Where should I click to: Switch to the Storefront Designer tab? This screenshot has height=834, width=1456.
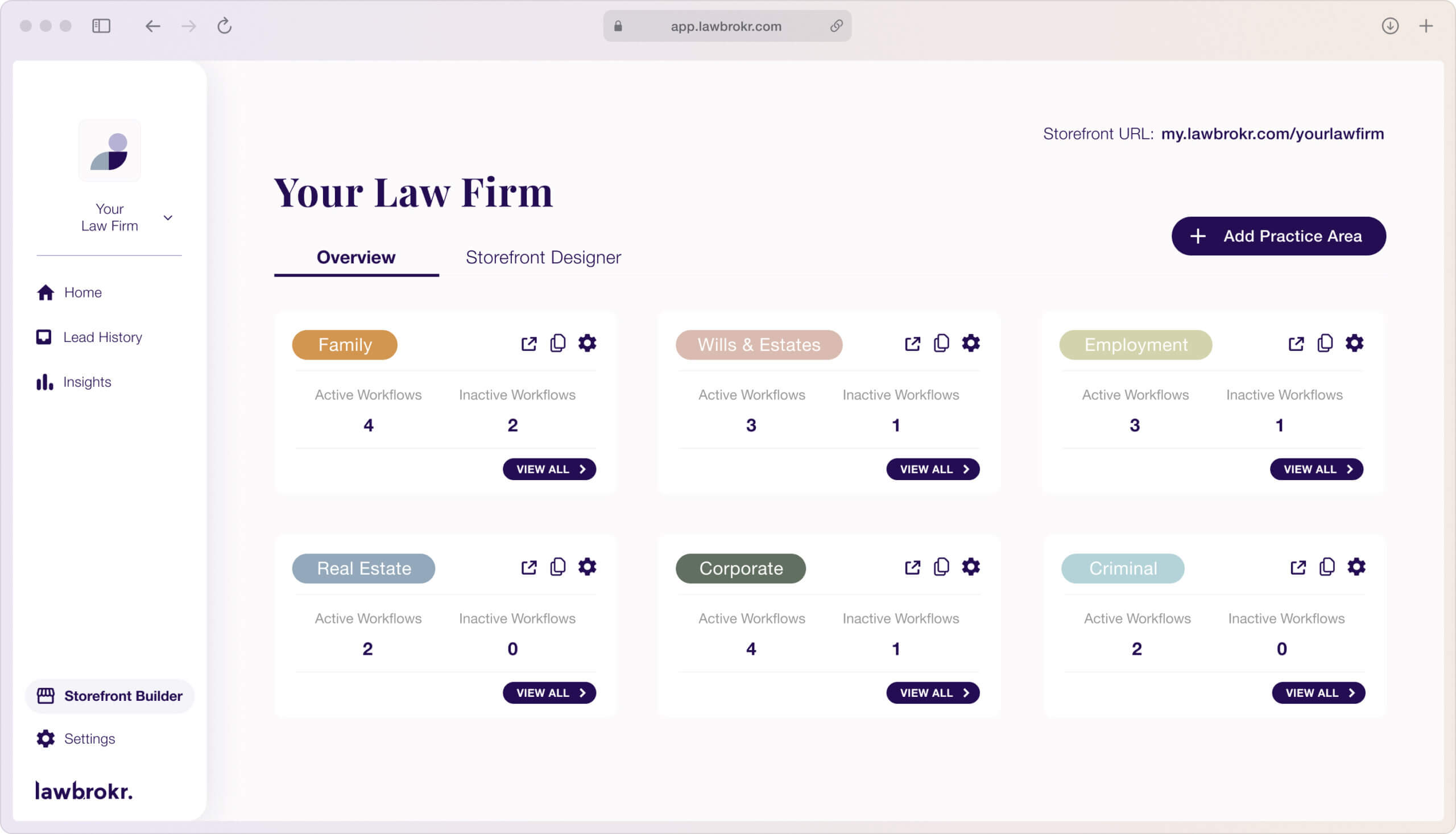pyautogui.click(x=543, y=257)
